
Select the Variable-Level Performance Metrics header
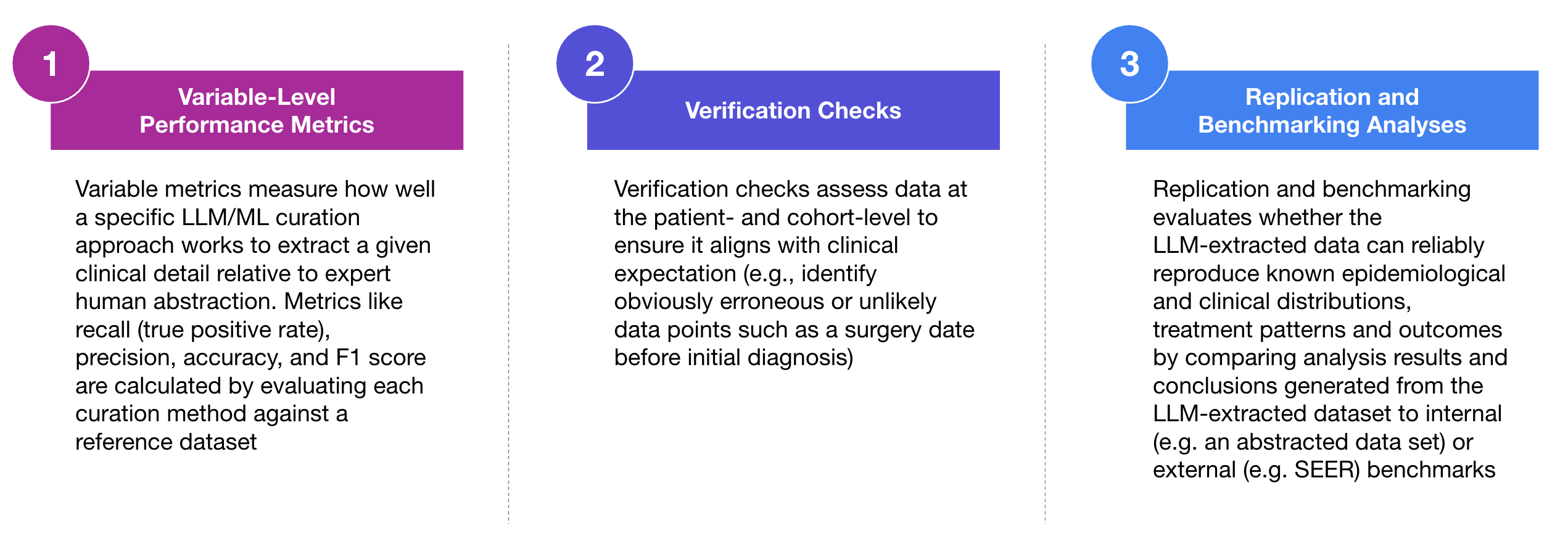tap(257, 110)
